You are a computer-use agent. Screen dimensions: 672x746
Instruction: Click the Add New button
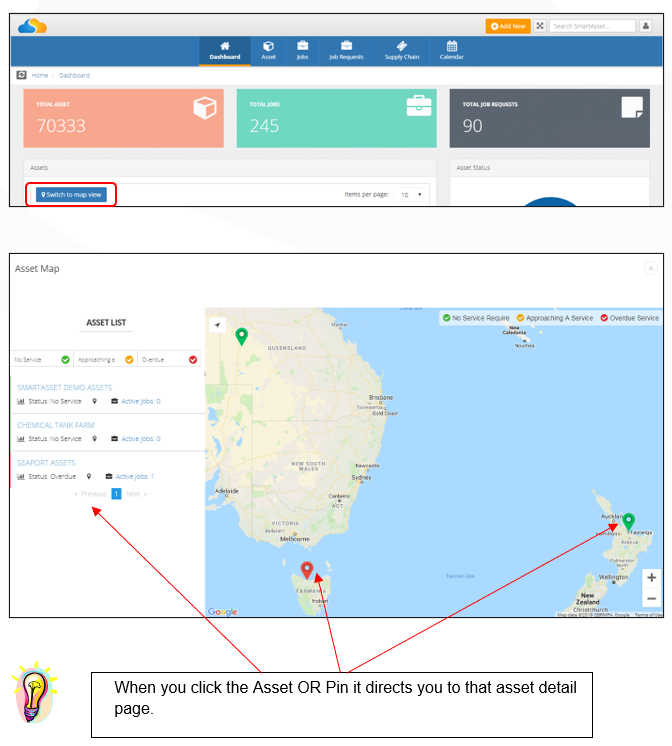tap(508, 26)
